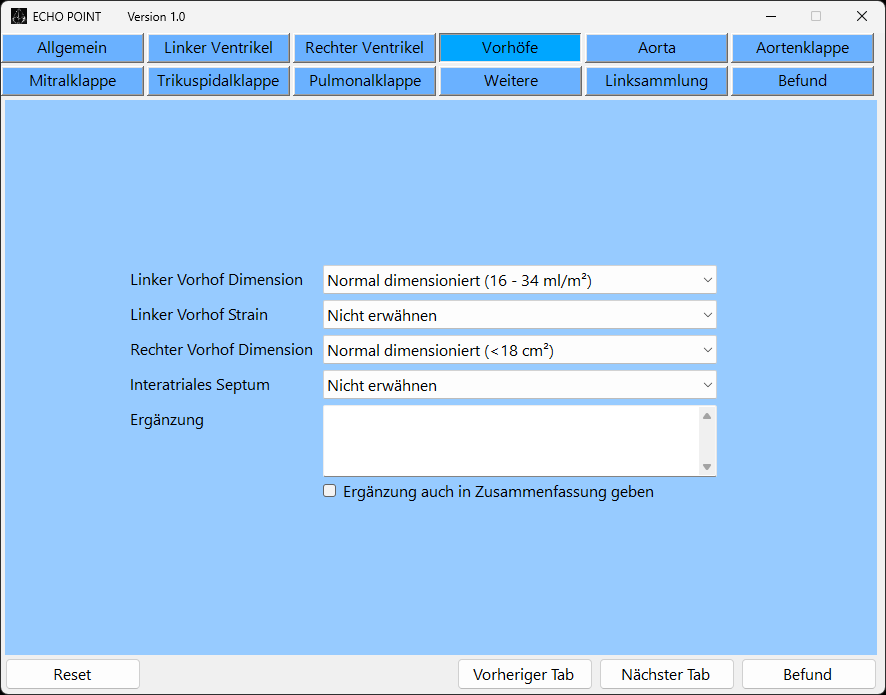Screen dimensions: 886x695
Task: Click Ergänzung scrollbar up arrow
Action: pyautogui.click(x=707, y=415)
